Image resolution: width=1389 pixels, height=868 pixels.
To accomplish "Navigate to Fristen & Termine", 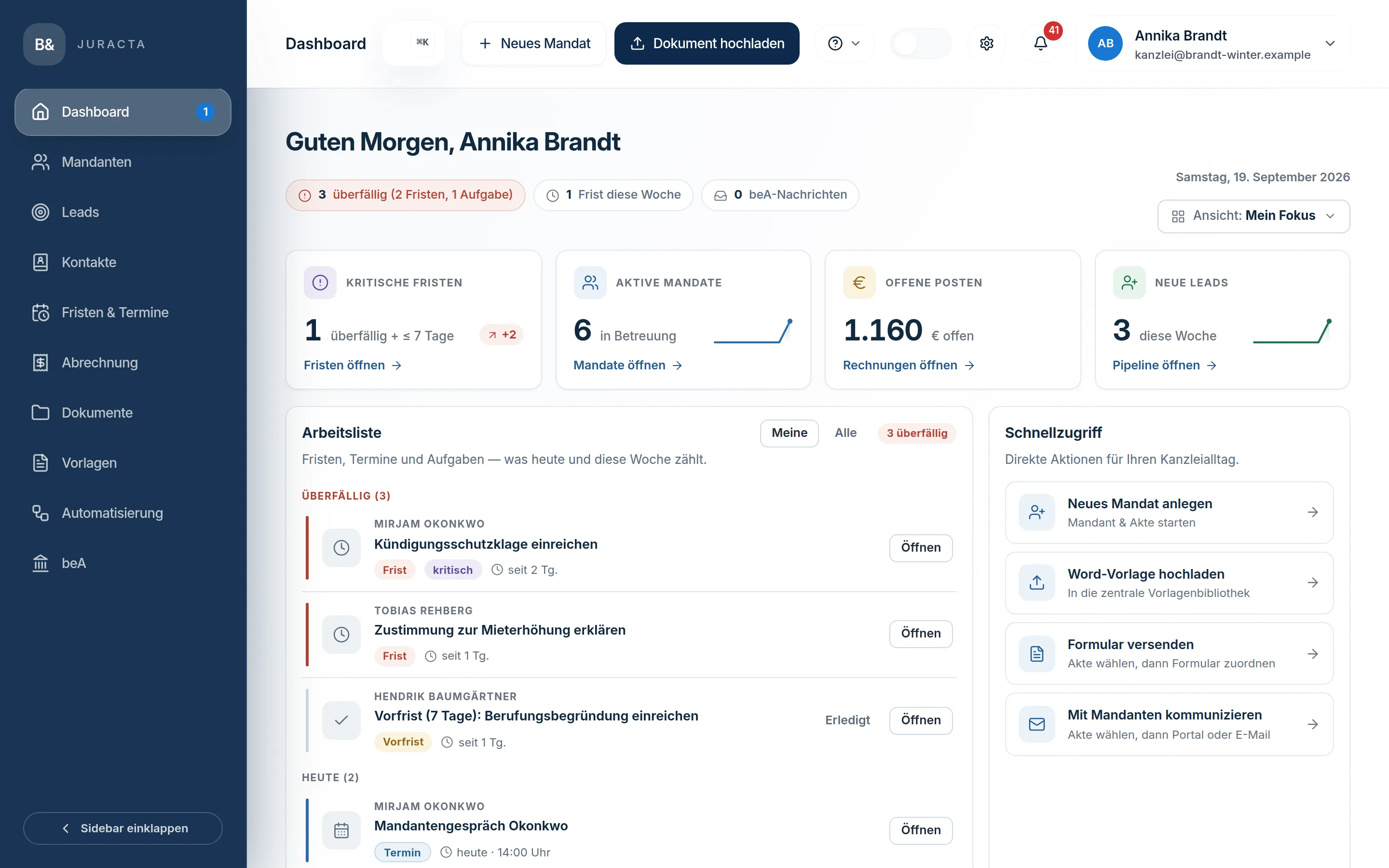I will [x=123, y=312].
